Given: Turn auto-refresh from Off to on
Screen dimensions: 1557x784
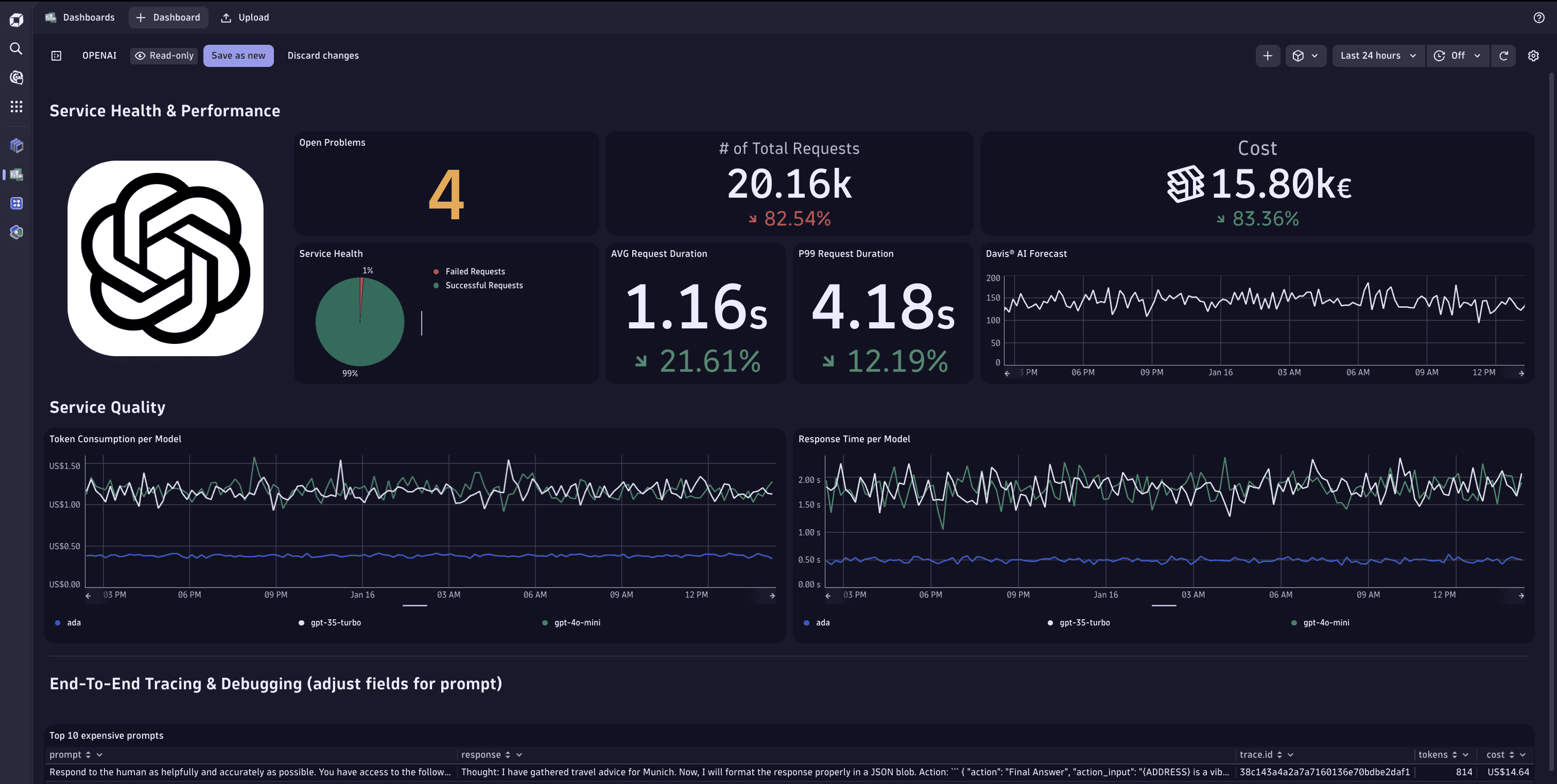Looking at the screenshot, I should click(1457, 56).
